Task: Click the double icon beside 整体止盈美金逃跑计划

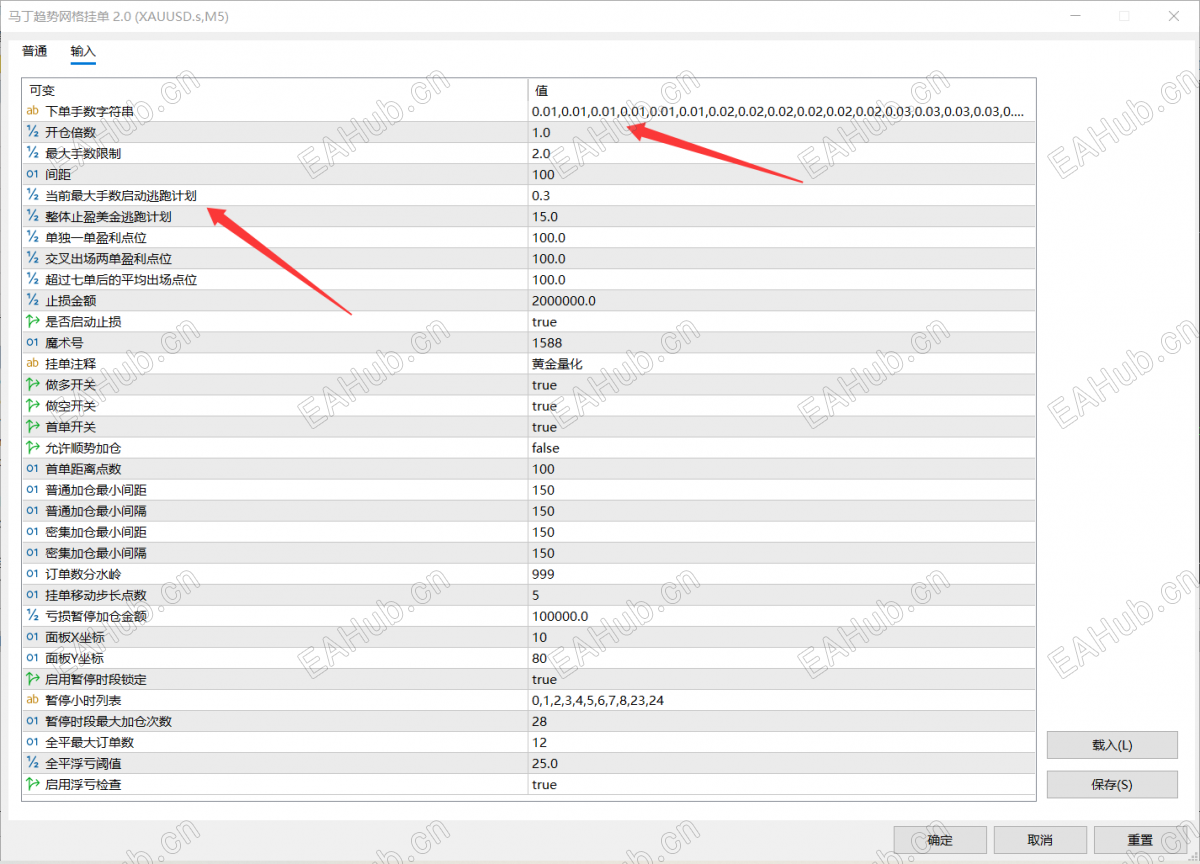Action: point(33,216)
